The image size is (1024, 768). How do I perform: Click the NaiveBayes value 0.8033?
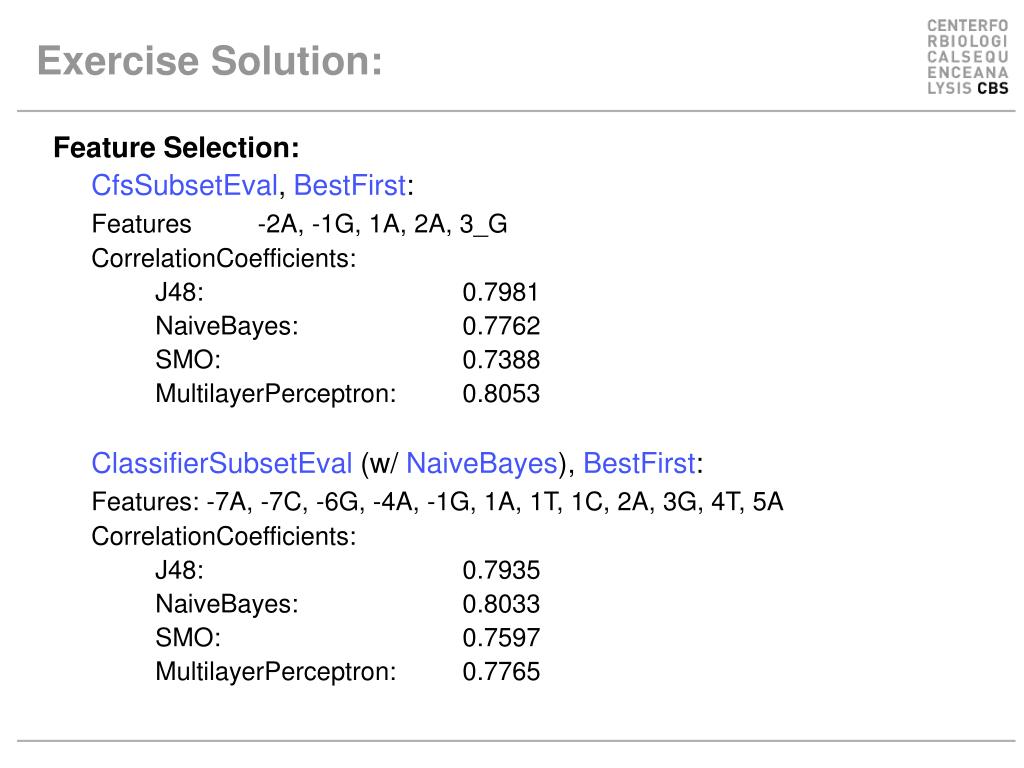click(x=501, y=604)
